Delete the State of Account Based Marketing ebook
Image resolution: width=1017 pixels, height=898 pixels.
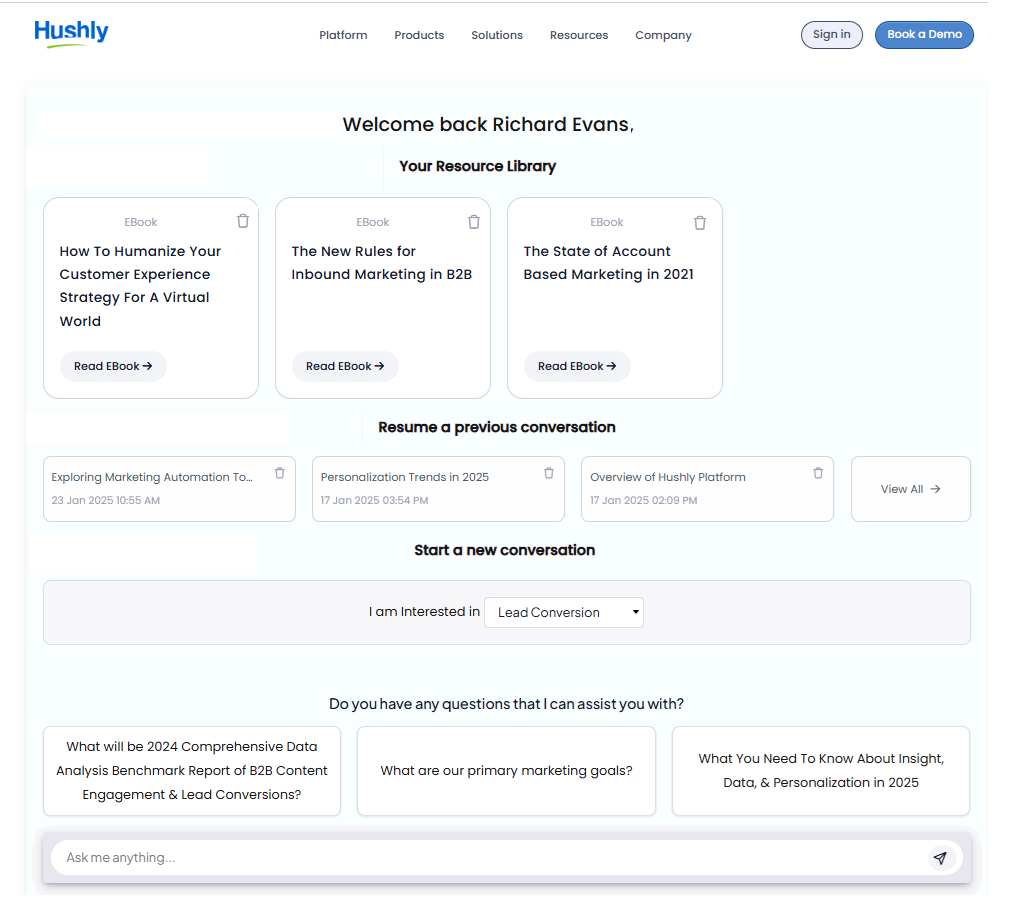[700, 222]
